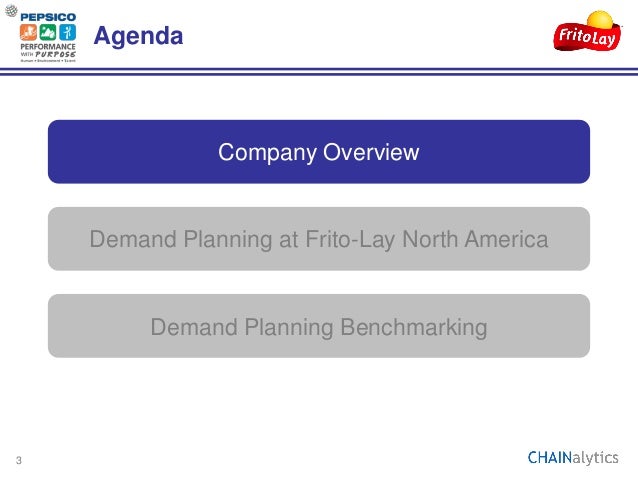Select the Company Overview agenda box
The height and width of the screenshot is (479, 638).
[319, 151]
